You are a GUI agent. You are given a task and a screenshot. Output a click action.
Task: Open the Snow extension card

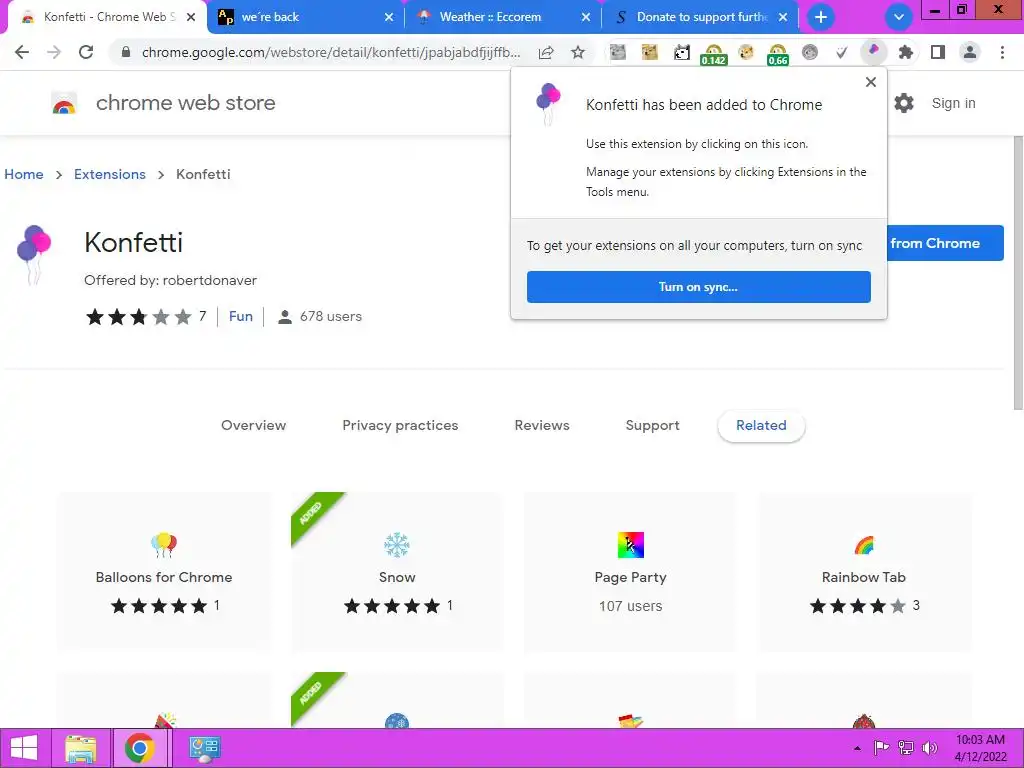tap(397, 571)
